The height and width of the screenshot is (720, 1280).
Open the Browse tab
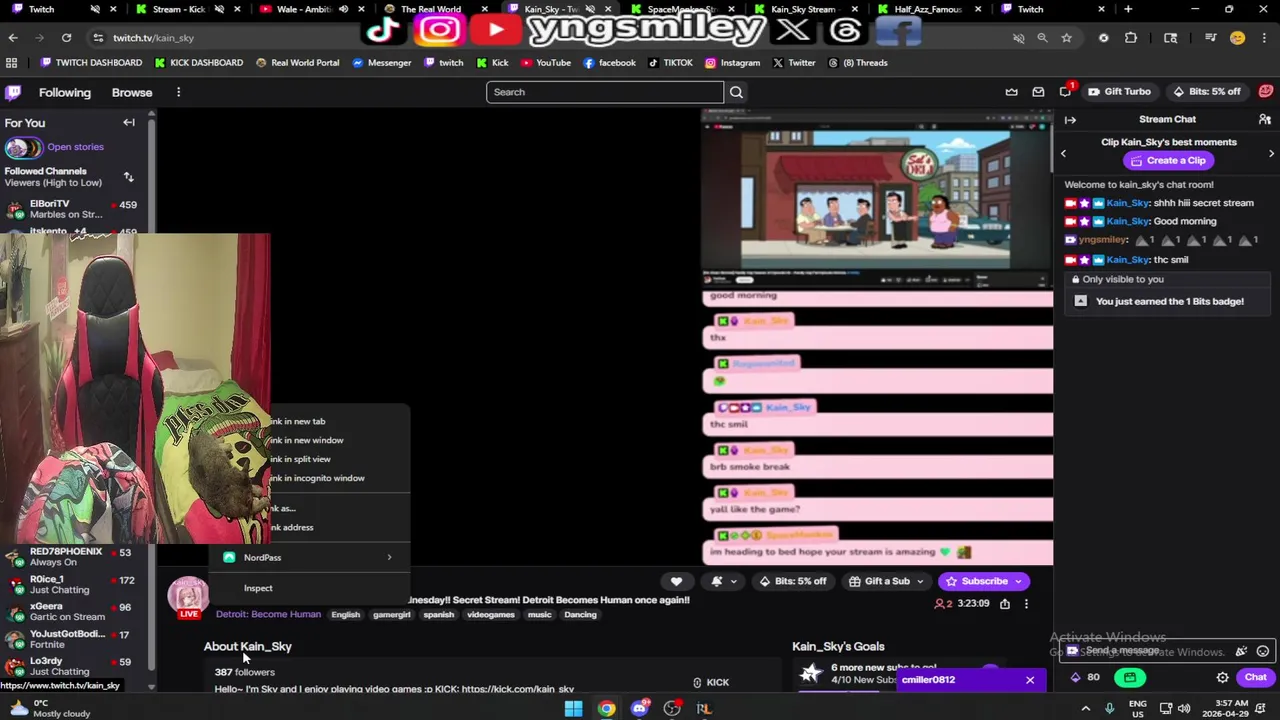tap(132, 92)
